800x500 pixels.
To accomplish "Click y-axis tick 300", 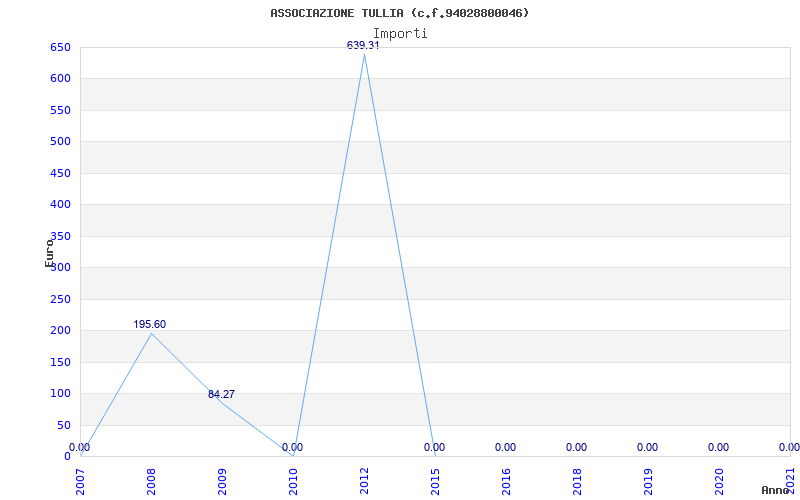I will [60, 267].
